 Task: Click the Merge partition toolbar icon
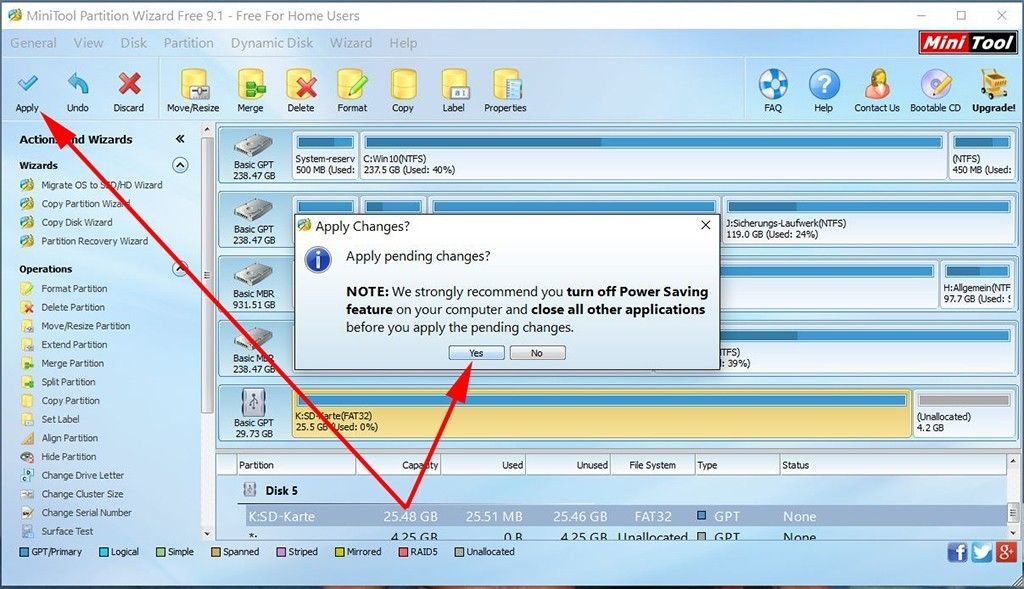pyautogui.click(x=250, y=85)
